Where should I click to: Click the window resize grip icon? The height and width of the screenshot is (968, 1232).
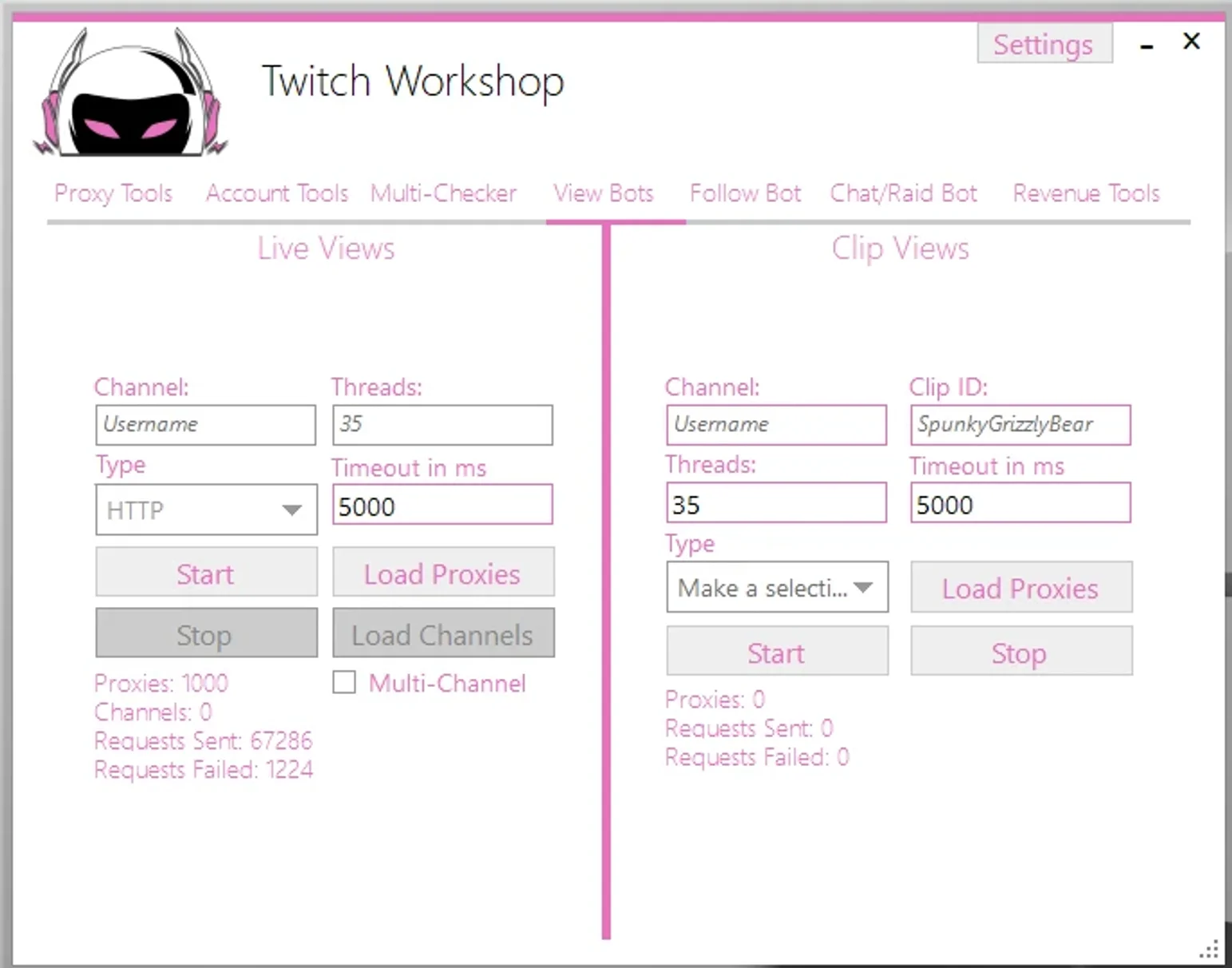[1210, 948]
